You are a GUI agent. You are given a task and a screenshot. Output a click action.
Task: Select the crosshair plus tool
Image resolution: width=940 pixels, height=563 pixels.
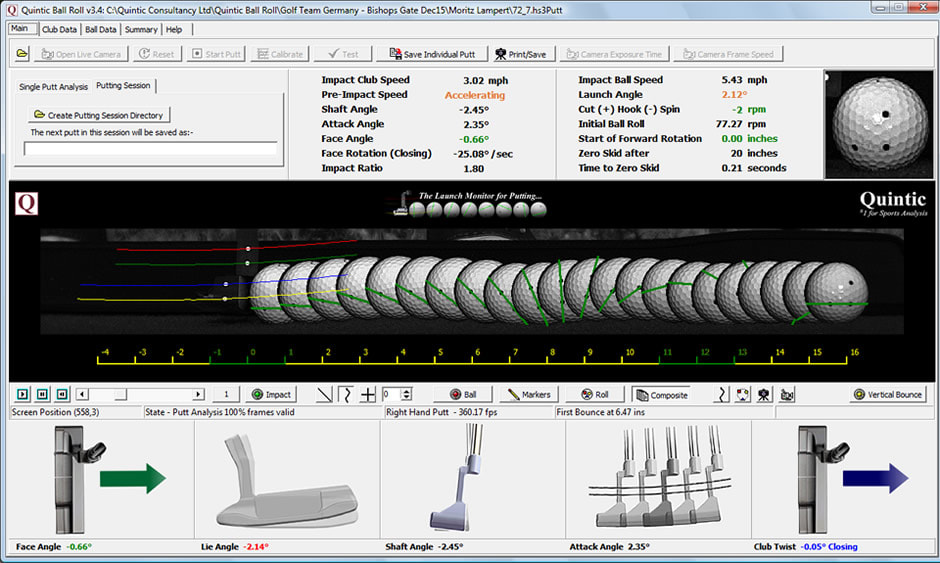pos(368,395)
